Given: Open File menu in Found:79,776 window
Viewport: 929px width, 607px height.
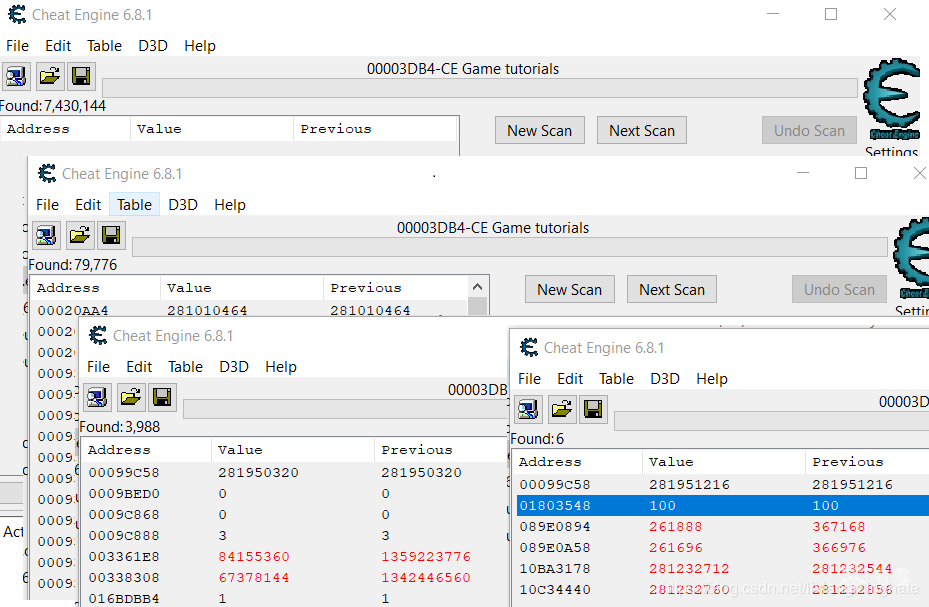Looking at the screenshot, I should (x=47, y=204).
